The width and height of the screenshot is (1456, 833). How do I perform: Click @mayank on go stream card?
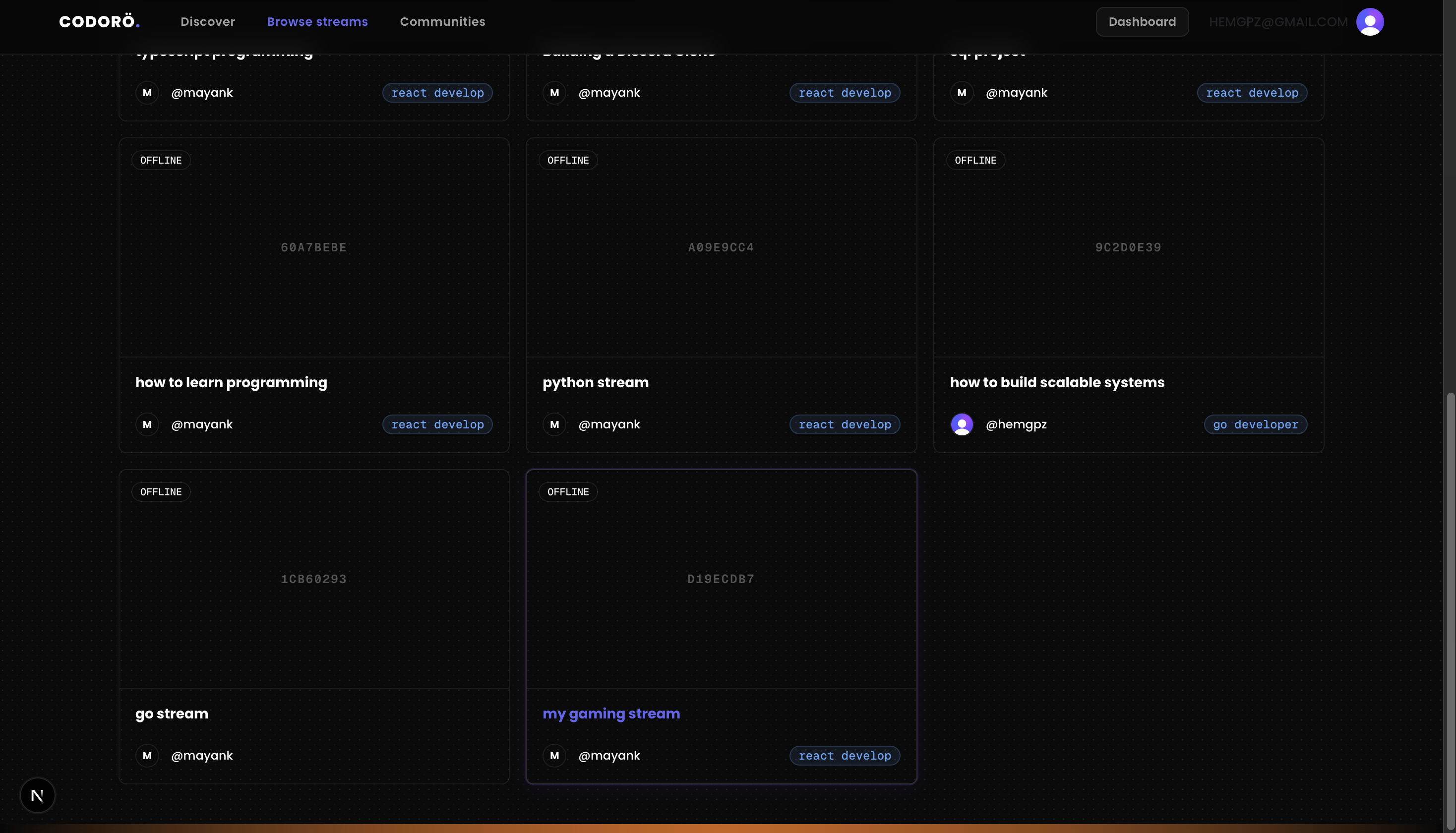(x=202, y=756)
